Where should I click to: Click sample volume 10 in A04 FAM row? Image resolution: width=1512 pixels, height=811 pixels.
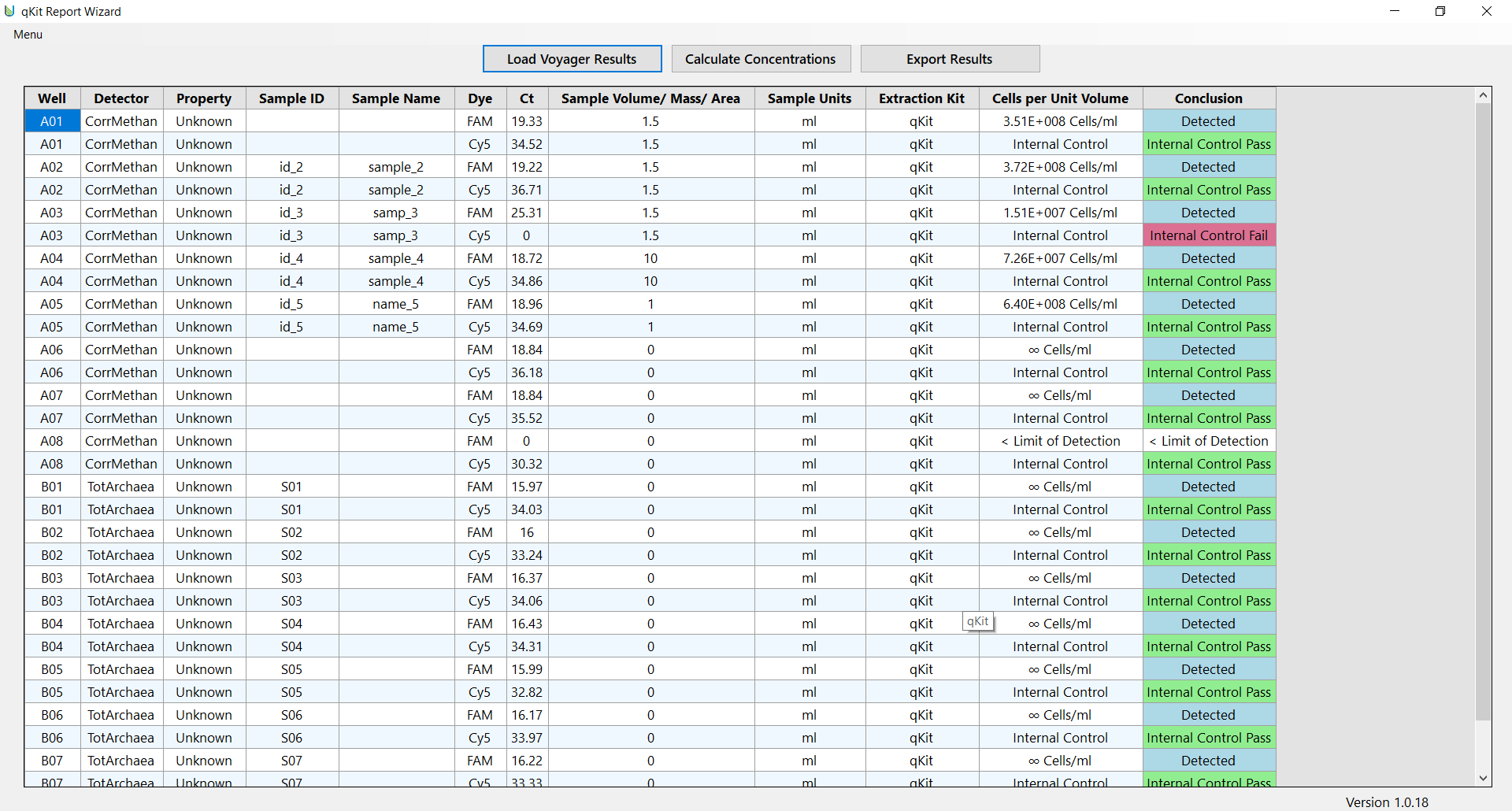tap(650, 258)
